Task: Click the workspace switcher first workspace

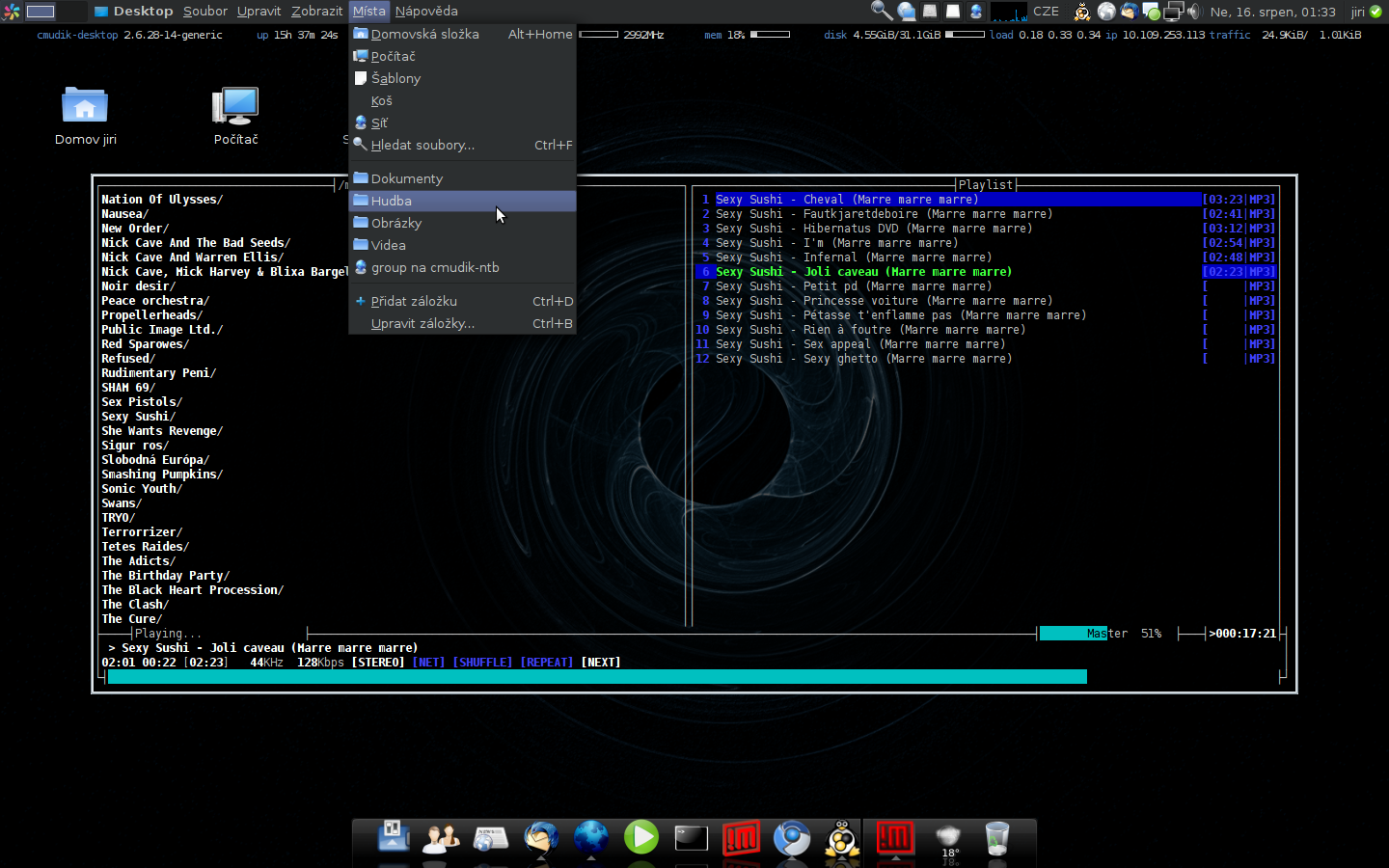Action: point(41,12)
